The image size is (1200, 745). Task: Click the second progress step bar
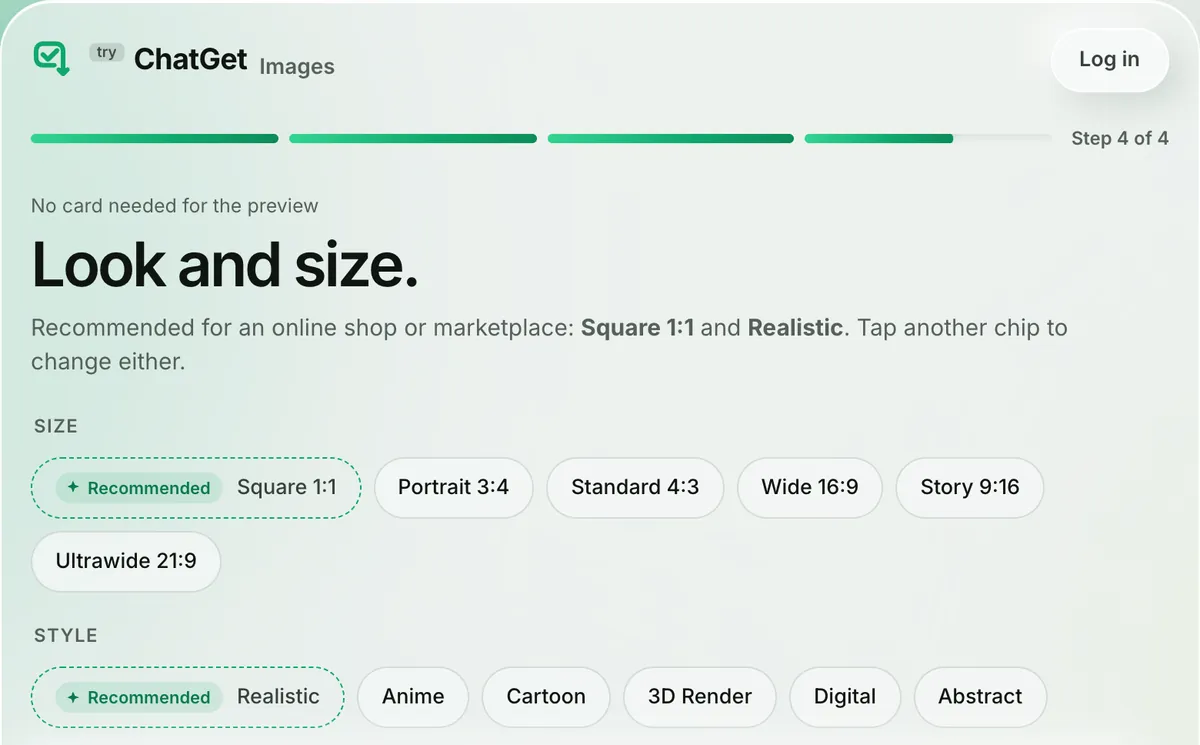pos(413,139)
